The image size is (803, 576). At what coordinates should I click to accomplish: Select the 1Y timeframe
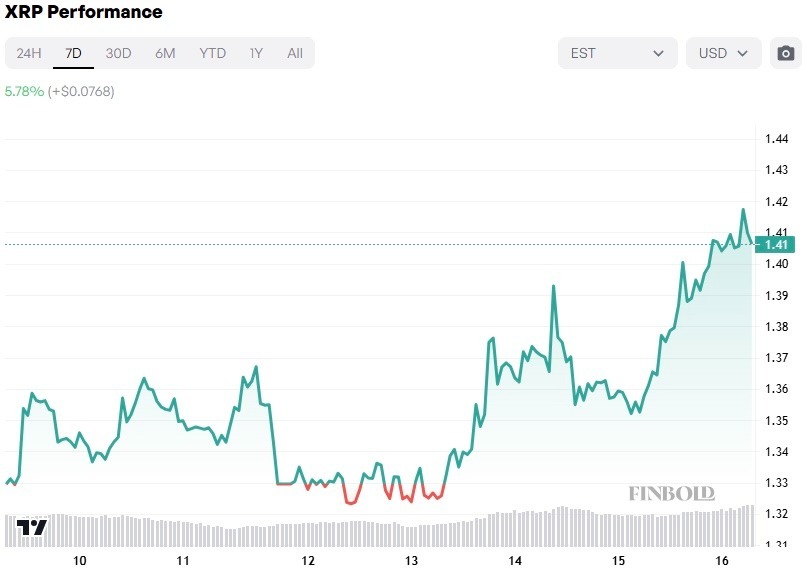click(256, 53)
